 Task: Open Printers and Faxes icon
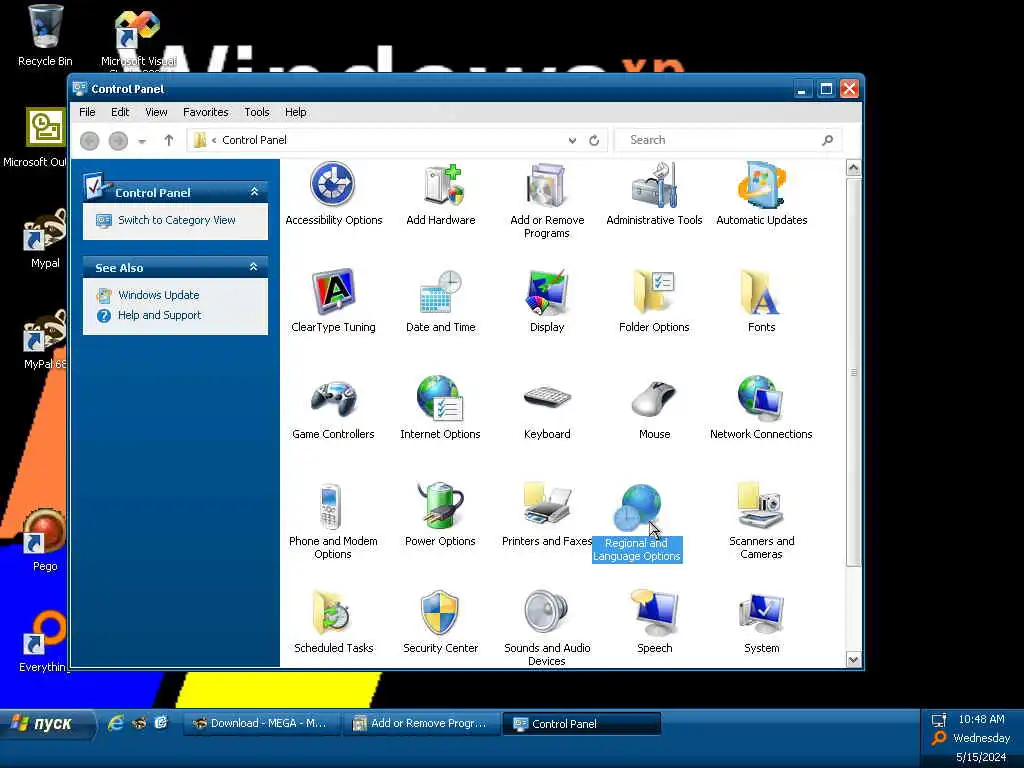pos(547,515)
